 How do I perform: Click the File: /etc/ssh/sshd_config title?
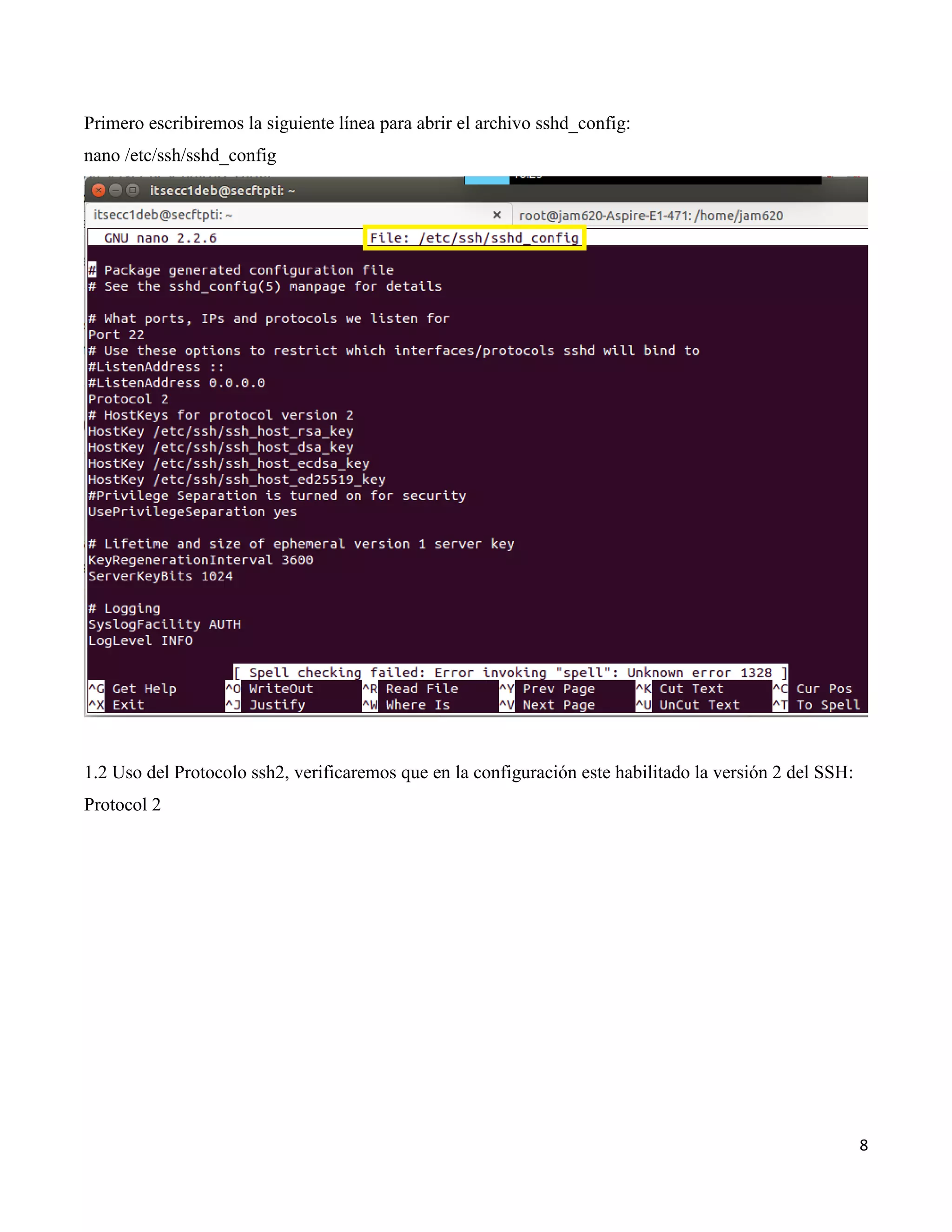[x=474, y=238]
